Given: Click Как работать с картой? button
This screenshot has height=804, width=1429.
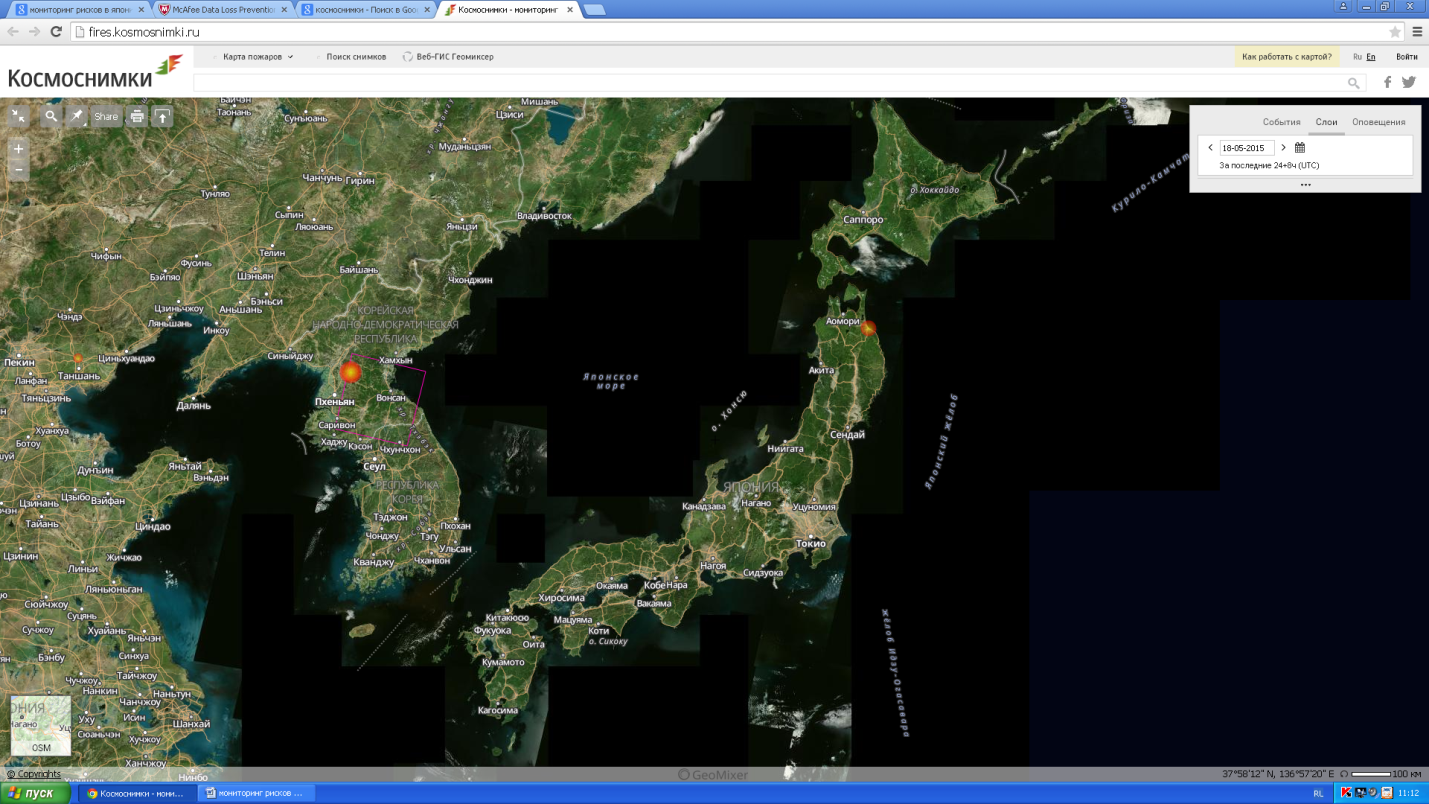Looking at the screenshot, I should [1287, 57].
